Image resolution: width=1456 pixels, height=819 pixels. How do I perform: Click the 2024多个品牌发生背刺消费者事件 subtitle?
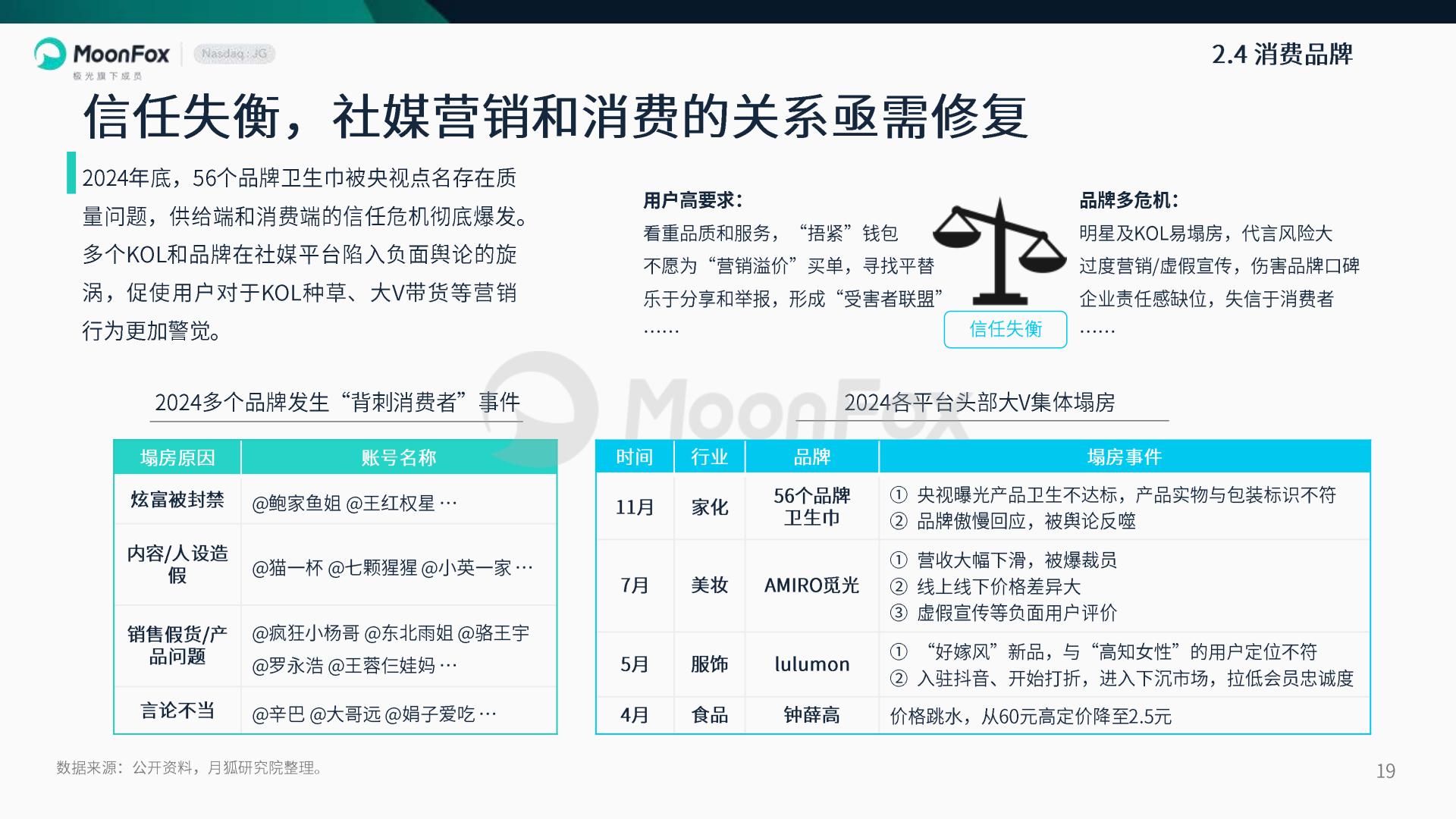click(337, 402)
